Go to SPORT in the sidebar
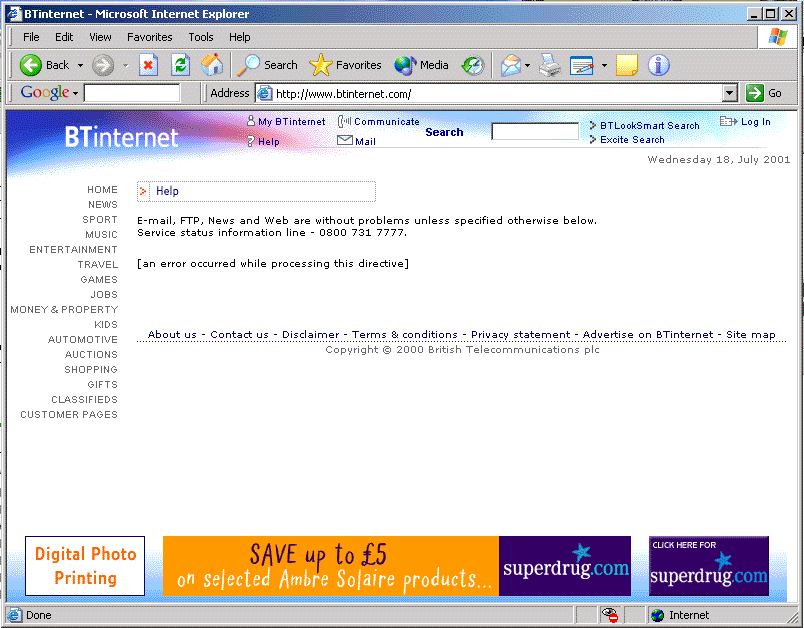The image size is (804, 628). [x=100, y=219]
